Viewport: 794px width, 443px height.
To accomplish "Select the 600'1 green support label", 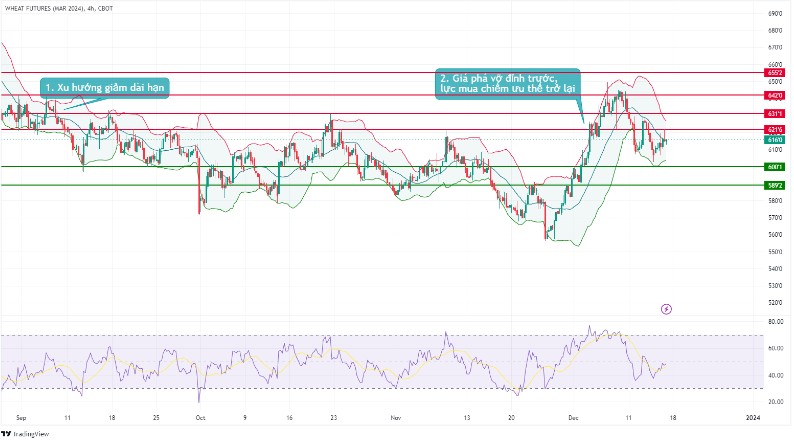I will click(x=775, y=167).
